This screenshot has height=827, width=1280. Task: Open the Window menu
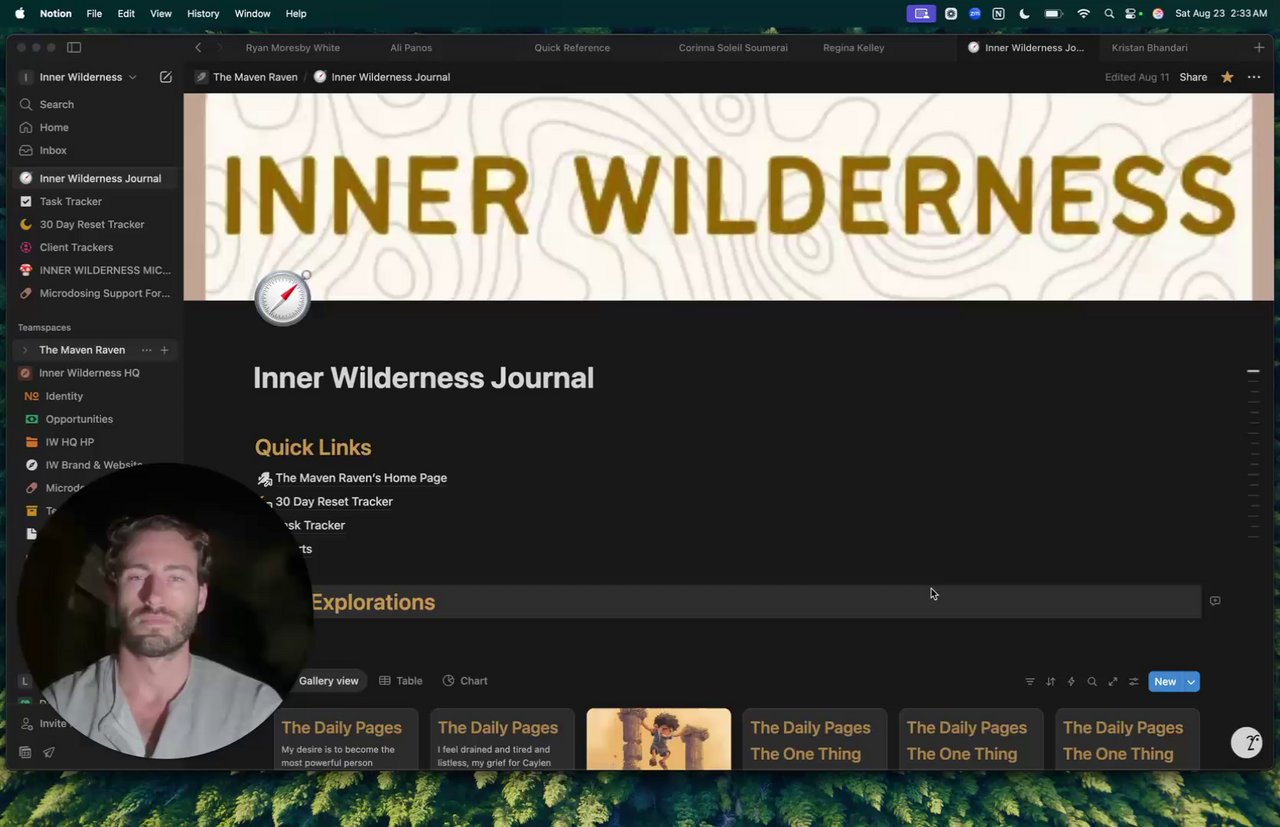point(252,14)
